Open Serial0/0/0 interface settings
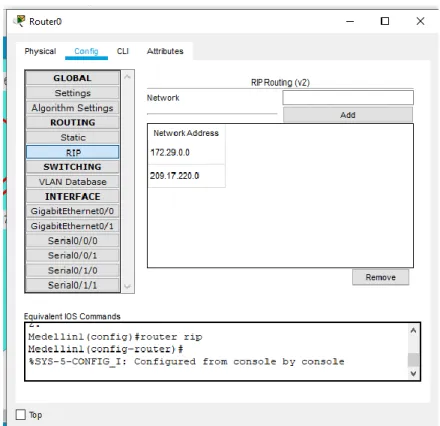Image resolution: width=440 pixels, height=426 pixels. click(72, 241)
